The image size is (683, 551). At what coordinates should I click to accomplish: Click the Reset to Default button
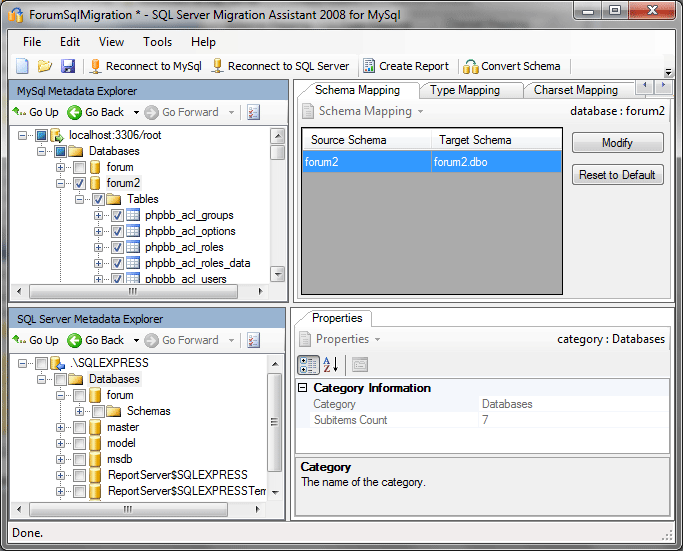[x=617, y=175]
